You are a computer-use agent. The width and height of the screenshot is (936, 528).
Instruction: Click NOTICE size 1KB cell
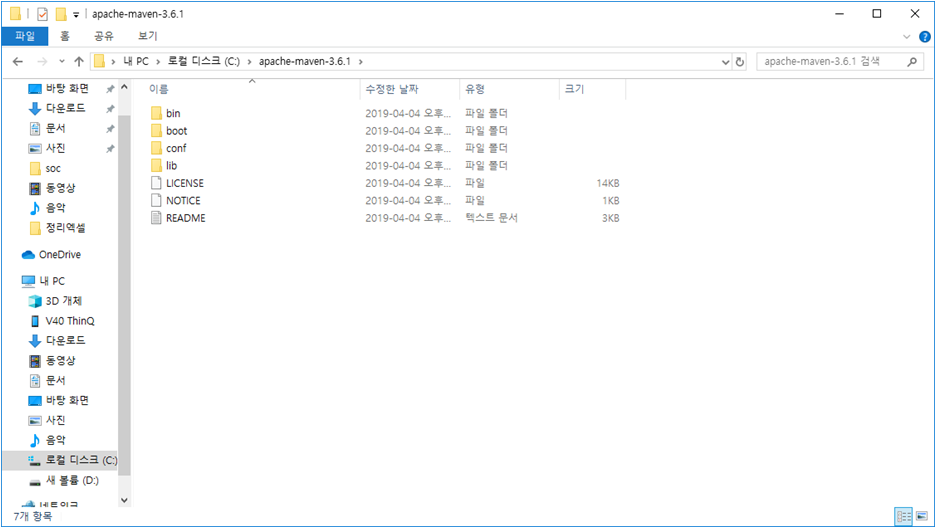[x=611, y=201]
